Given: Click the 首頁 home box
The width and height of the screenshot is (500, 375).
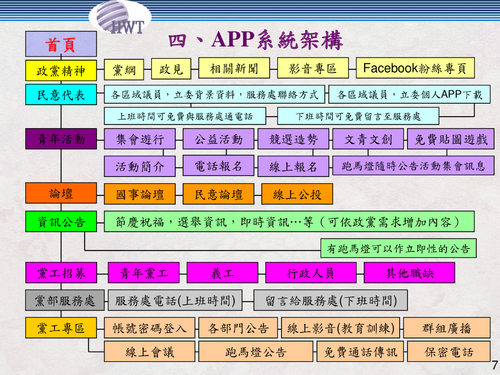Looking at the screenshot, I should tap(61, 44).
